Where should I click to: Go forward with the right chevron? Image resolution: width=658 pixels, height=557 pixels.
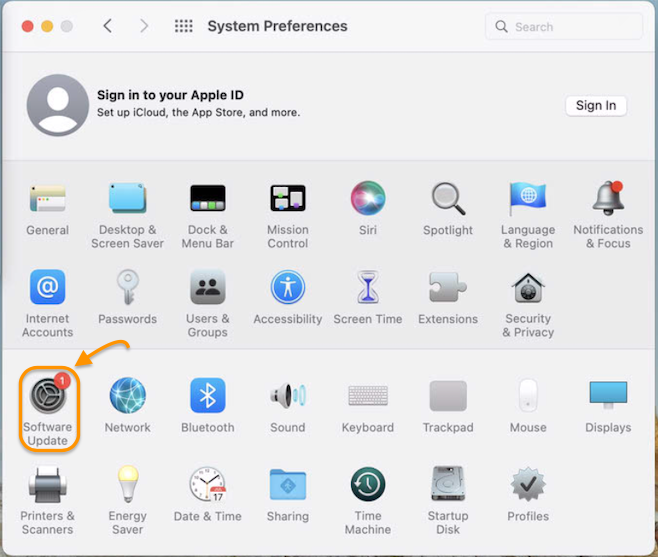tap(144, 26)
